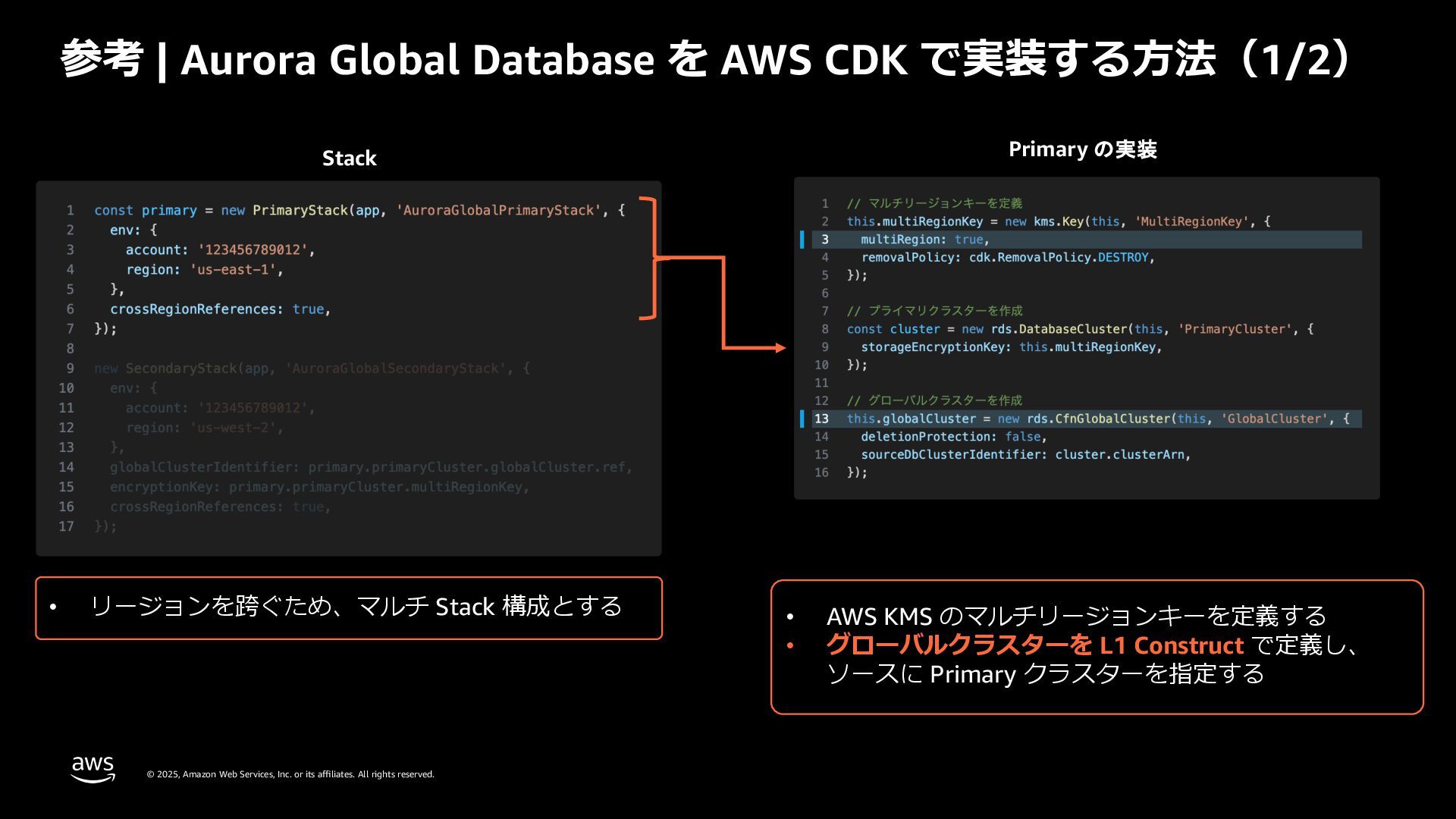
Task: Click 'const primary = new PrimaryStack' code line
Action: (x=359, y=210)
